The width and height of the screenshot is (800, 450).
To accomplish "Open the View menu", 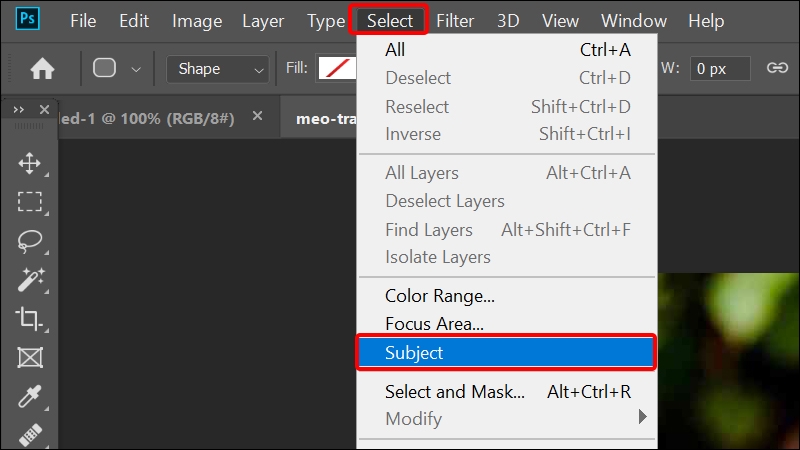I will (560, 21).
